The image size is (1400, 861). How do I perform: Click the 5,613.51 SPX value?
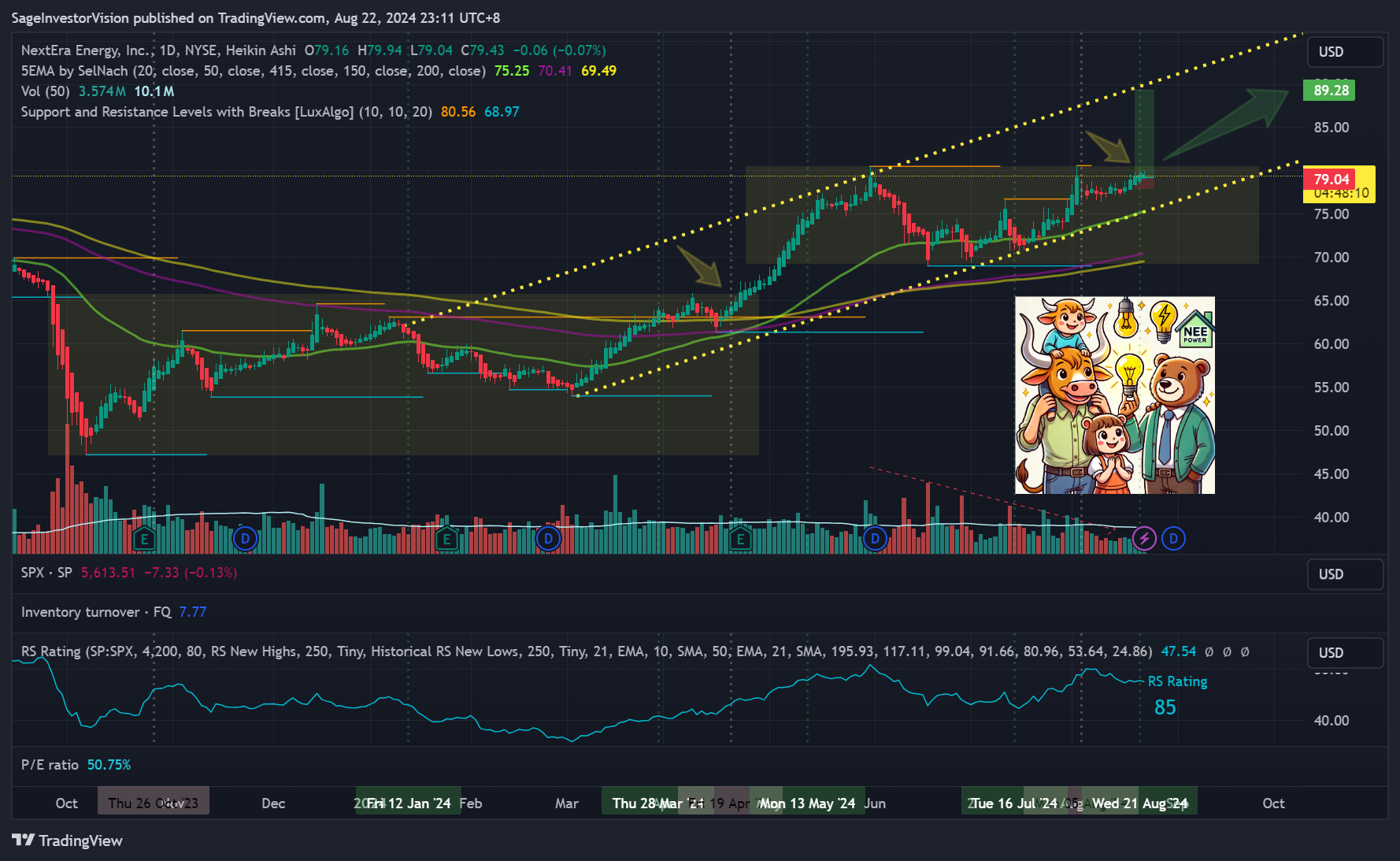(108, 573)
